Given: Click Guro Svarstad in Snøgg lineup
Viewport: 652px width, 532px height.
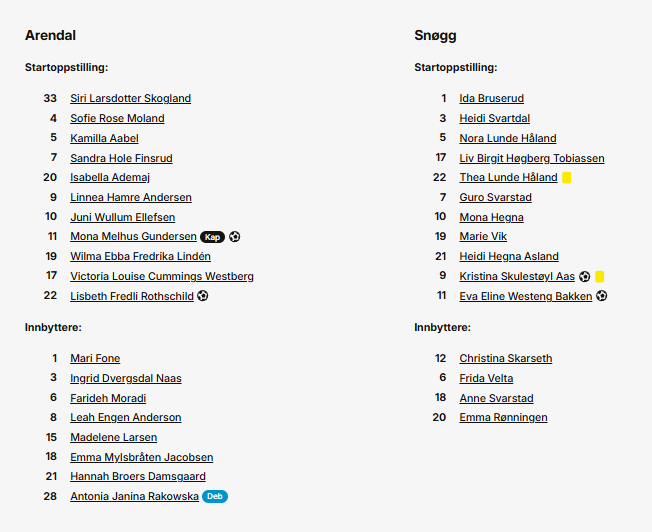Looking at the screenshot, I should point(496,197).
